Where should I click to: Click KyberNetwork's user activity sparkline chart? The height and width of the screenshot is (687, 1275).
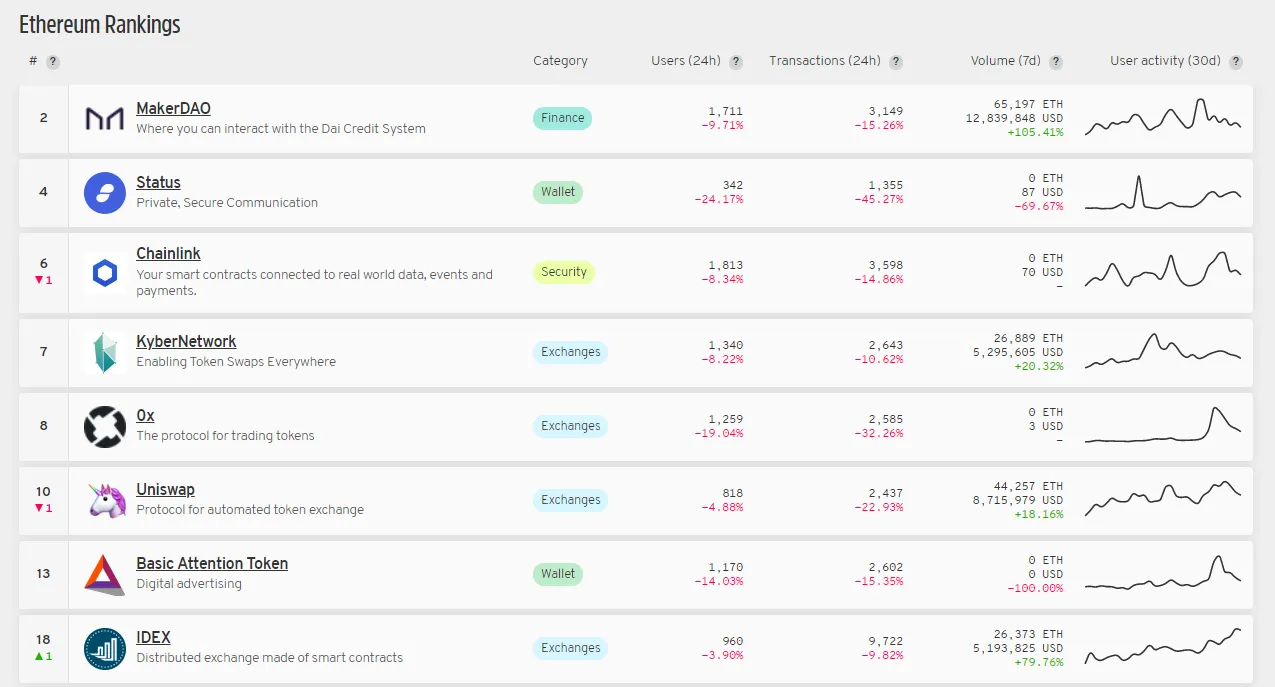1163,351
